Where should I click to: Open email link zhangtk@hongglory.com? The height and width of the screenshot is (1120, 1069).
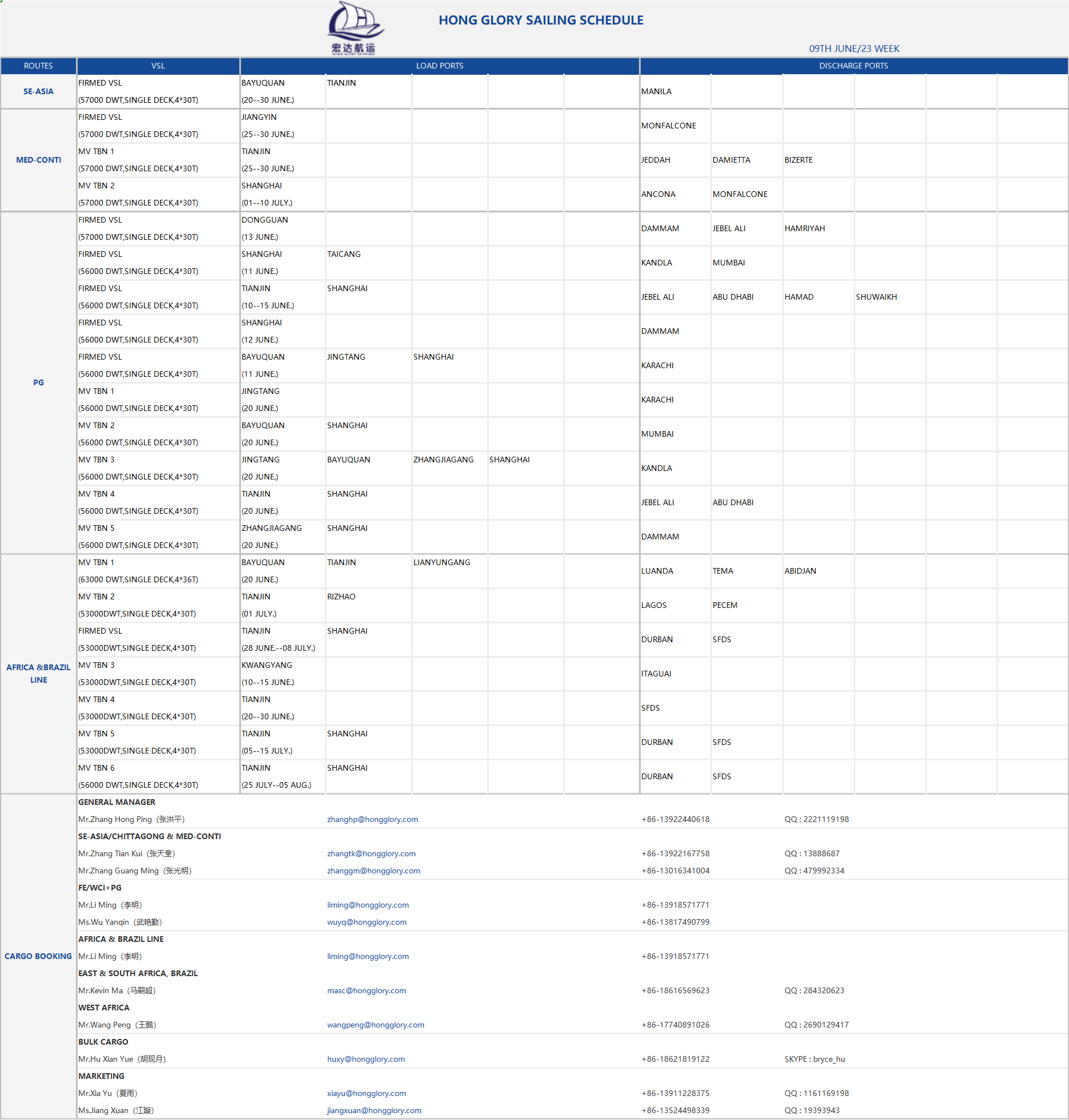(371, 853)
